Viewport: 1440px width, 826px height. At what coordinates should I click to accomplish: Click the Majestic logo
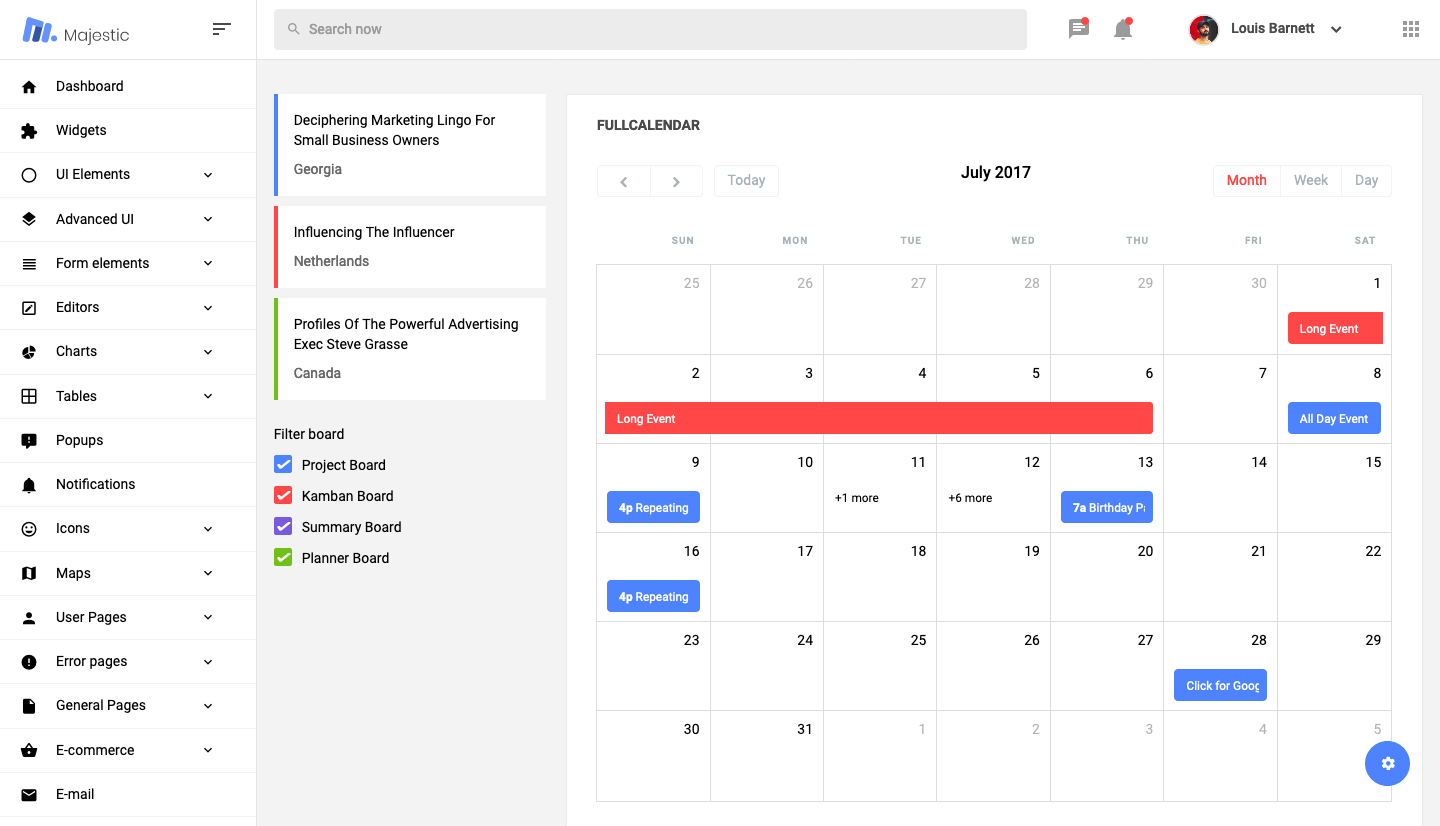pos(76,31)
